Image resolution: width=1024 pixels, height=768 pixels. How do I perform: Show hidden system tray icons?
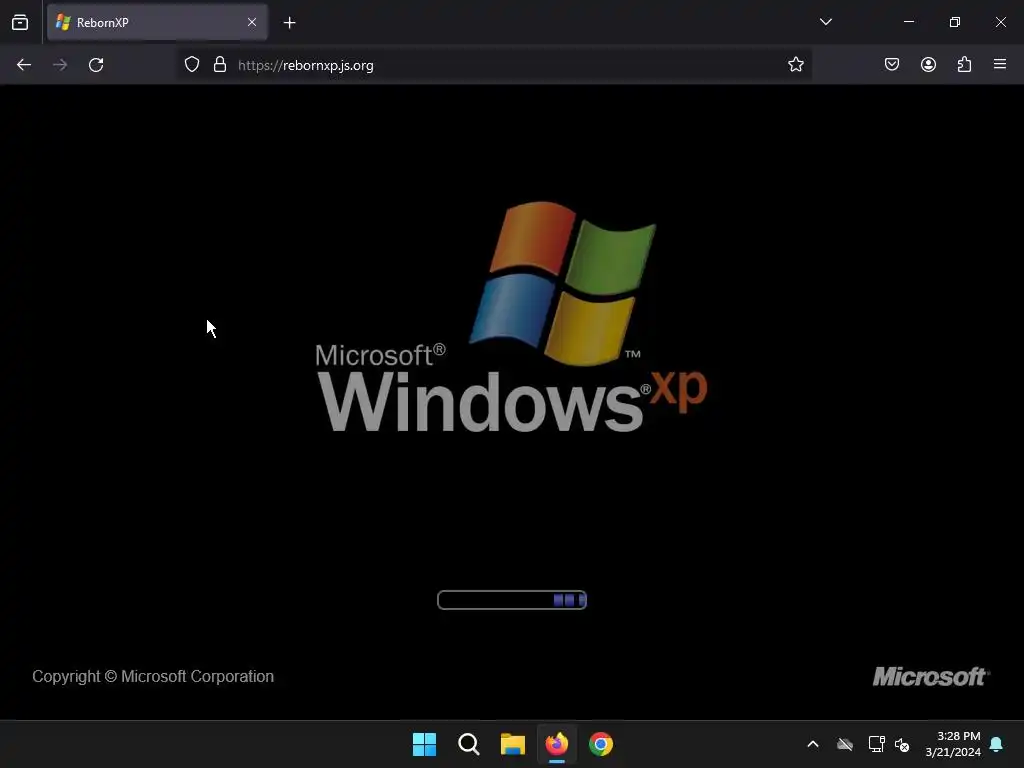tap(813, 744)
